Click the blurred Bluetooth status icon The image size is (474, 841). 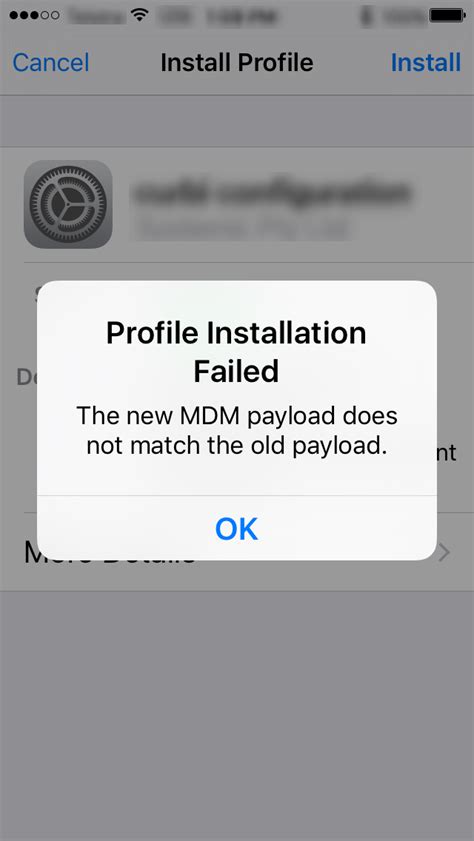pos(367,16)
